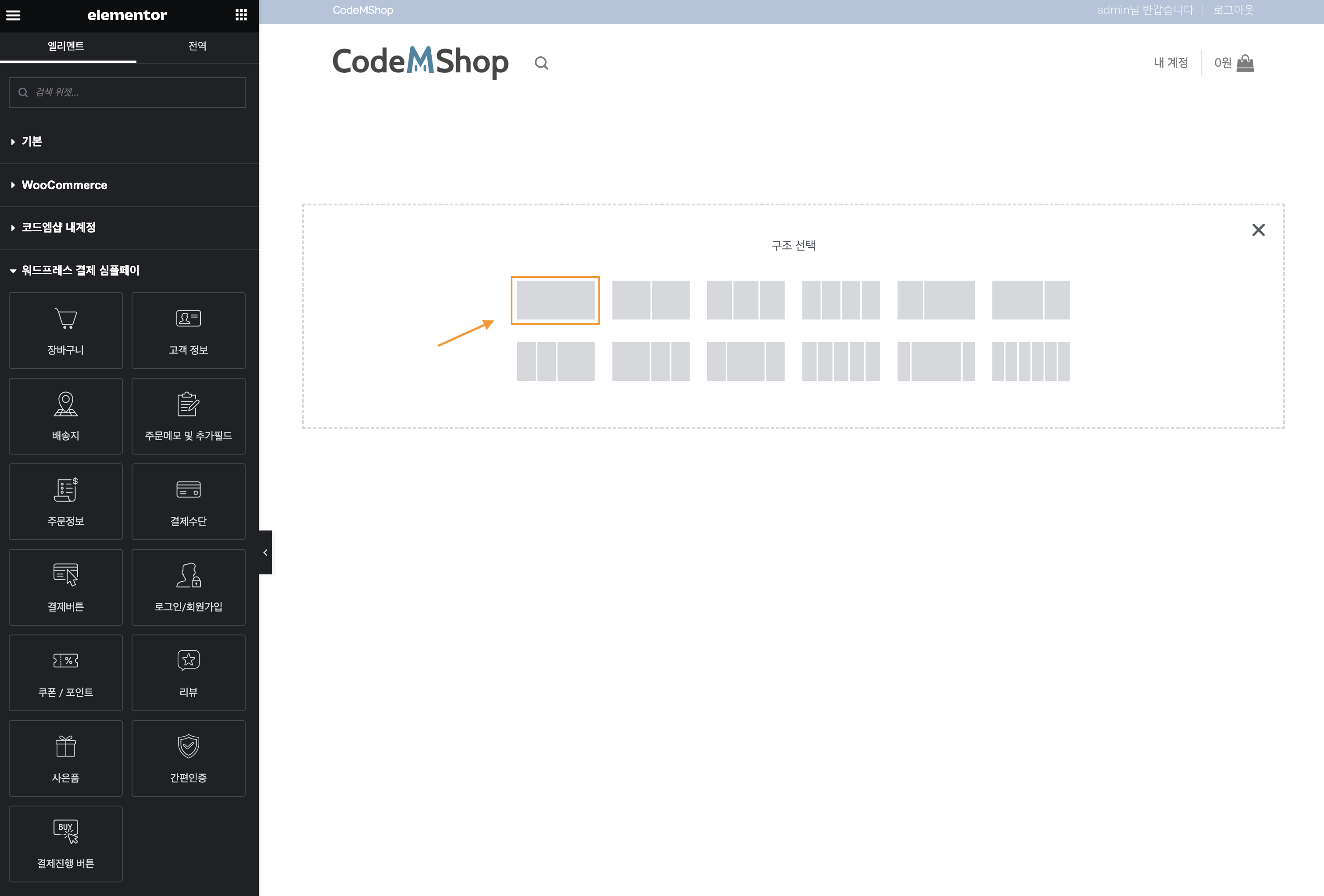
Task: Close the 구조 선택 structure panel
Action: click(x=1259, y=229)
